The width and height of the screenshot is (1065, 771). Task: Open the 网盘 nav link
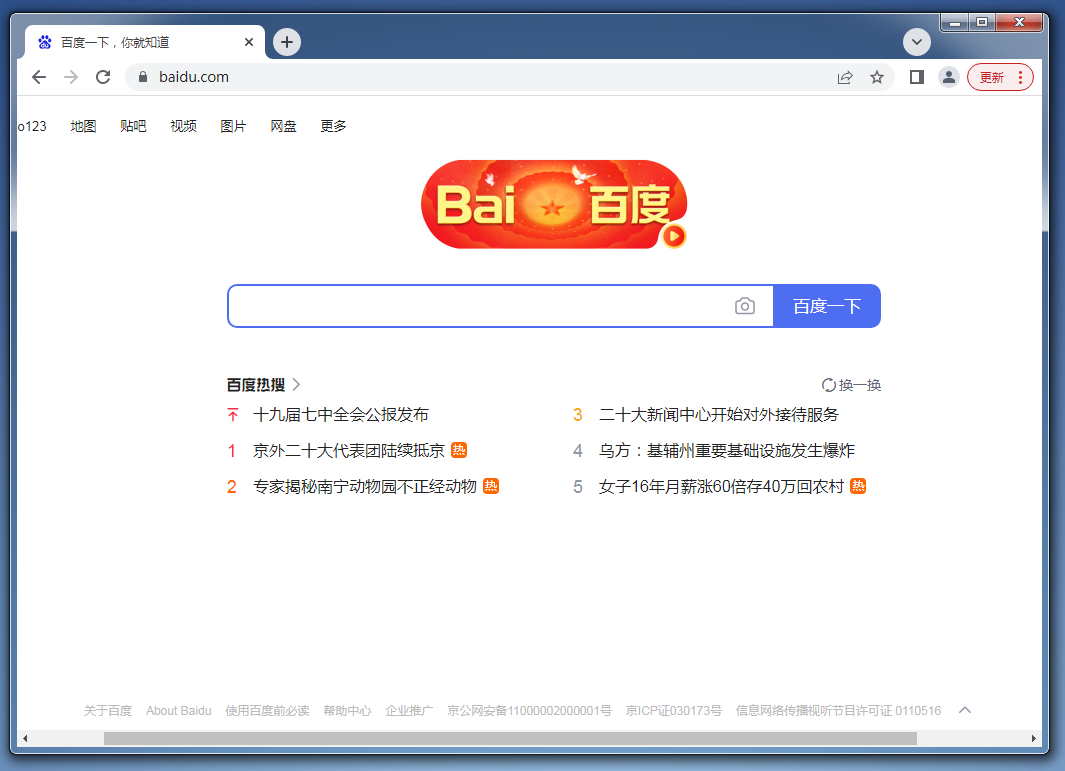click(283, 126)
